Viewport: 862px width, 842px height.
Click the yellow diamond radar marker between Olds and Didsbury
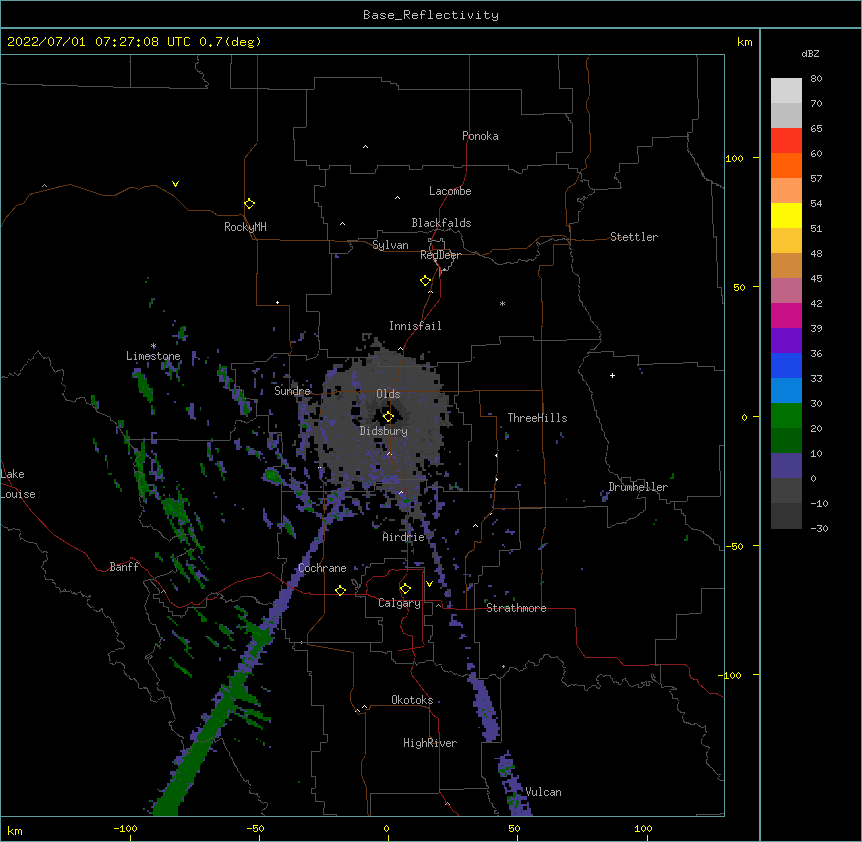(x=388, y=416)
